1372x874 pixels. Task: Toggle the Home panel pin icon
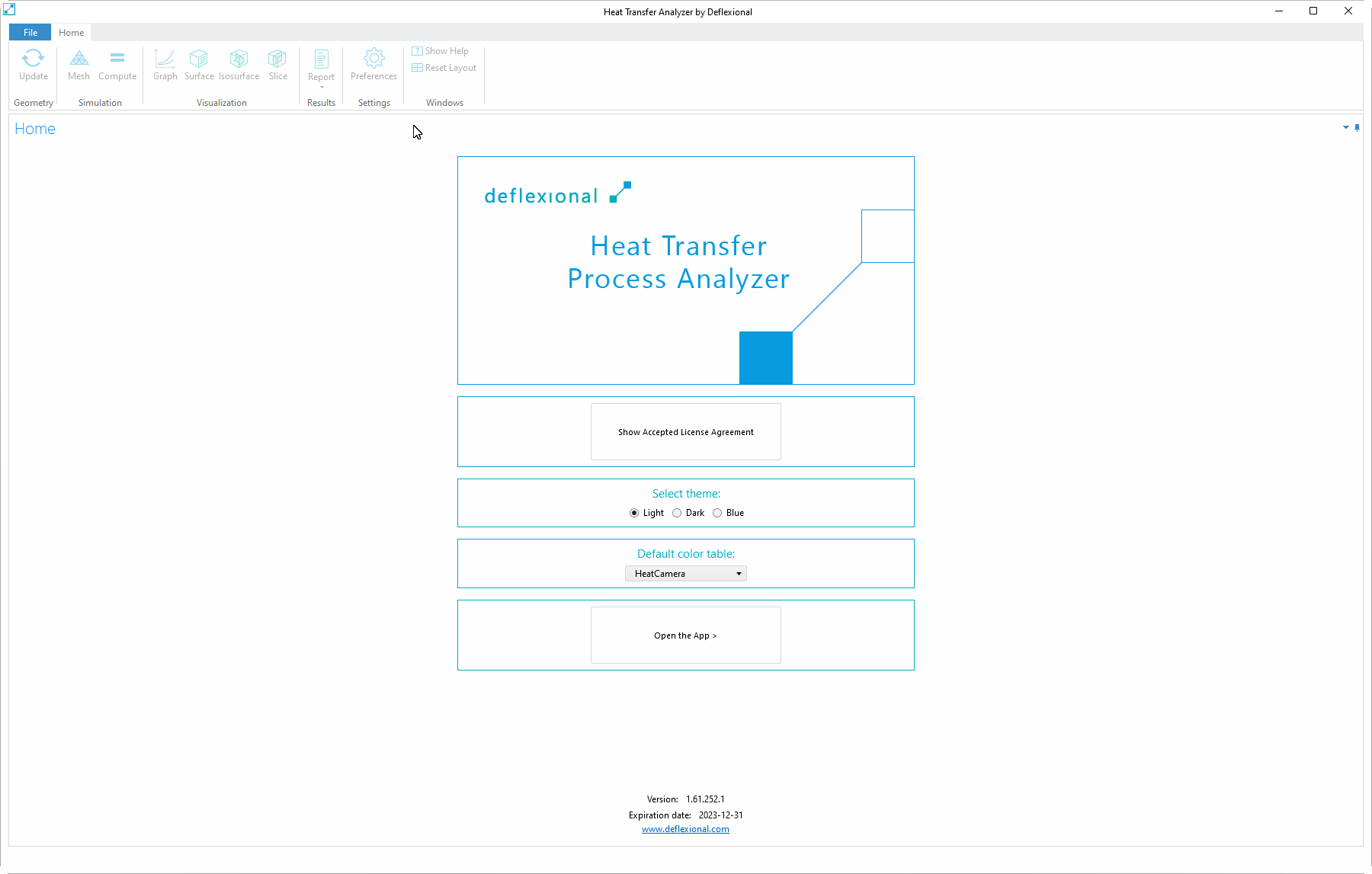point(1357,127)
